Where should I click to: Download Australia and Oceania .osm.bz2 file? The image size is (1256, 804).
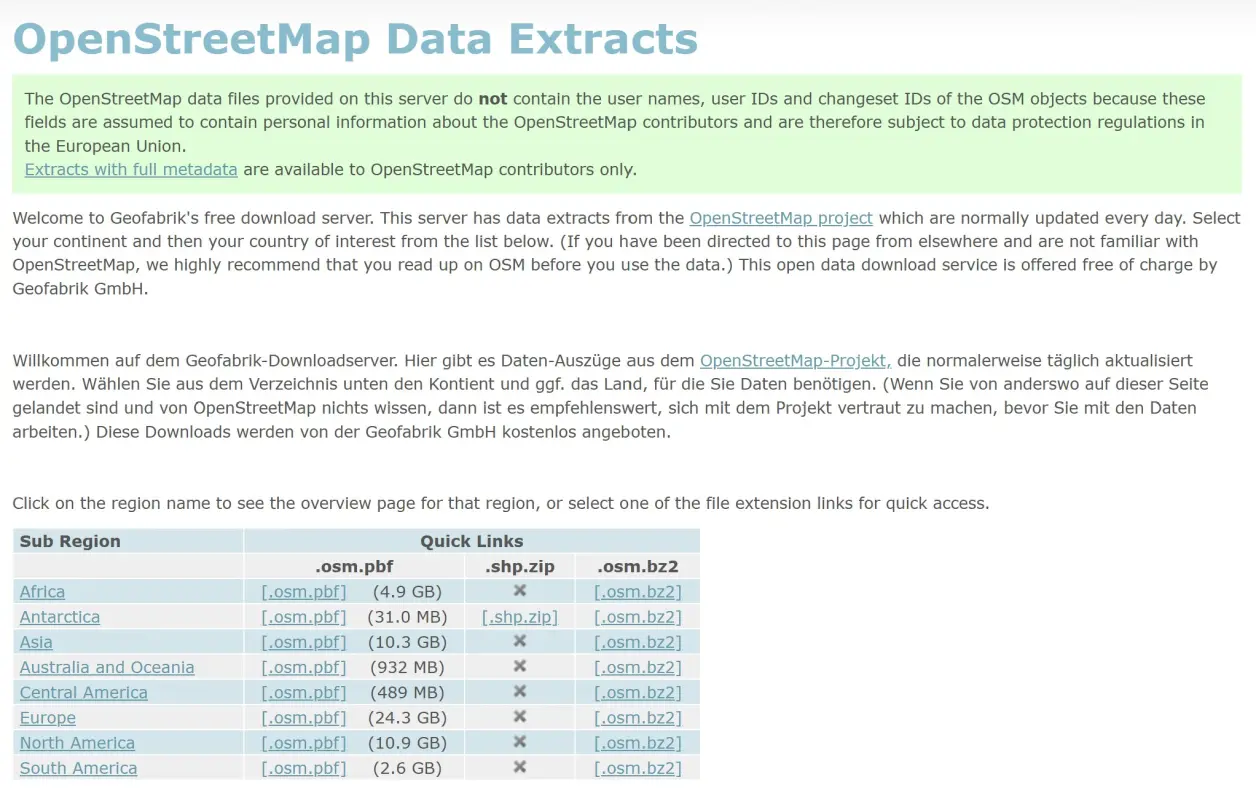pos(638,667)
